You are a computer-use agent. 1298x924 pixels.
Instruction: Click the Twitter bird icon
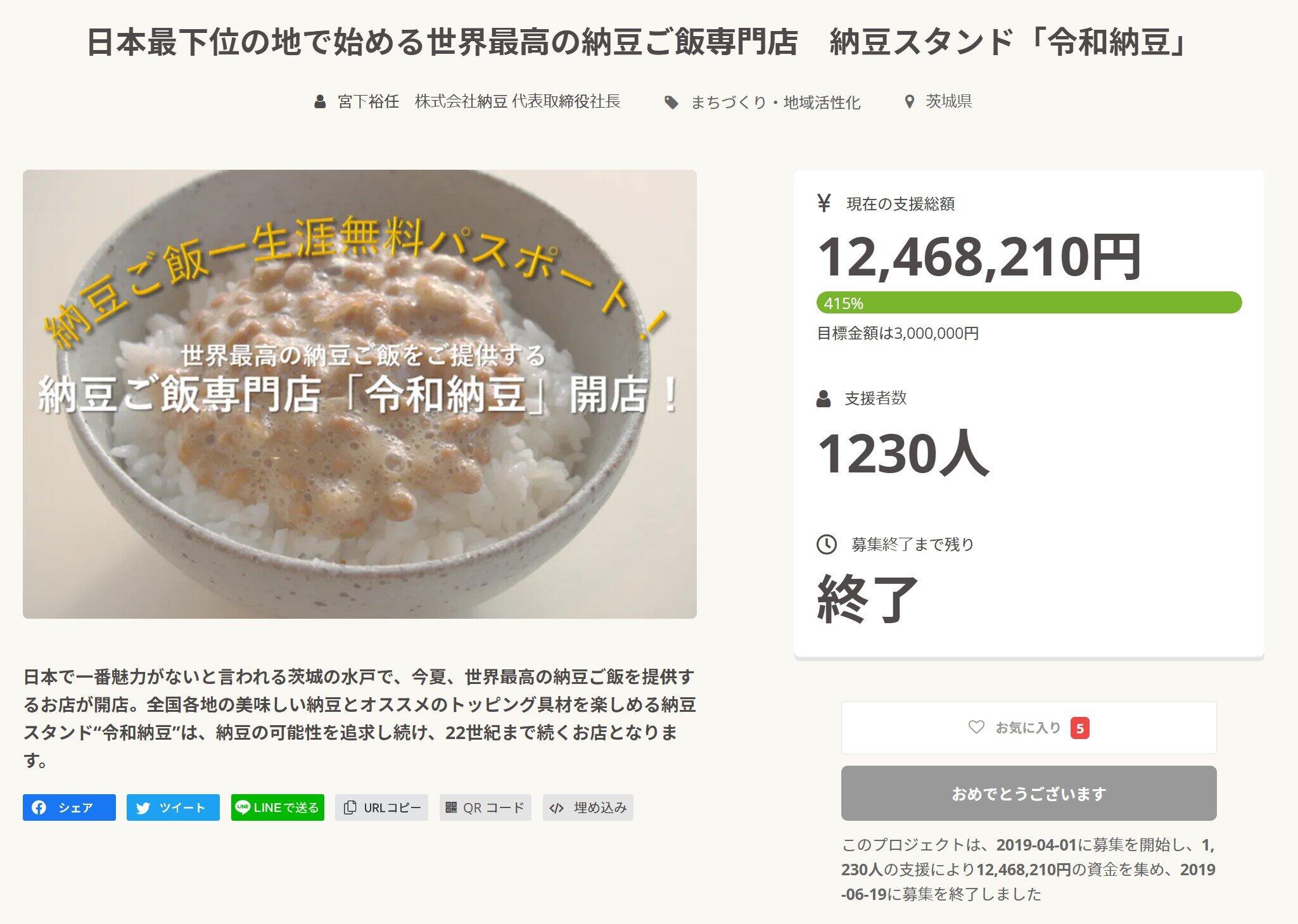[143, 808]
